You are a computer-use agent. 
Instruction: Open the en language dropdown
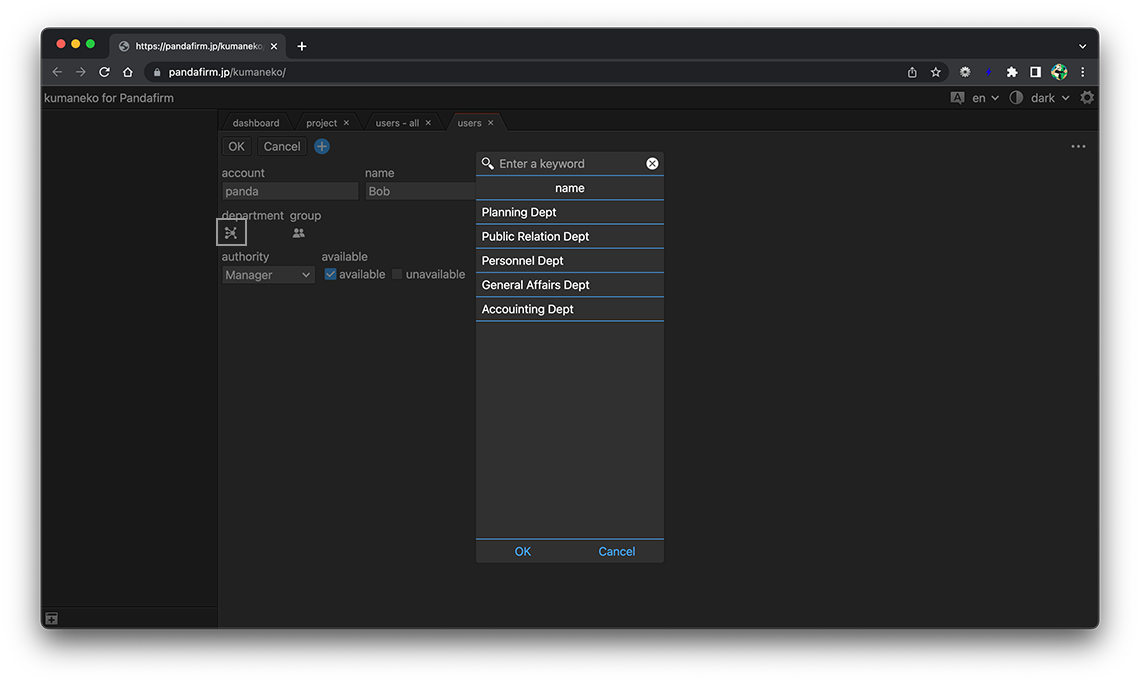click(984, 98)
